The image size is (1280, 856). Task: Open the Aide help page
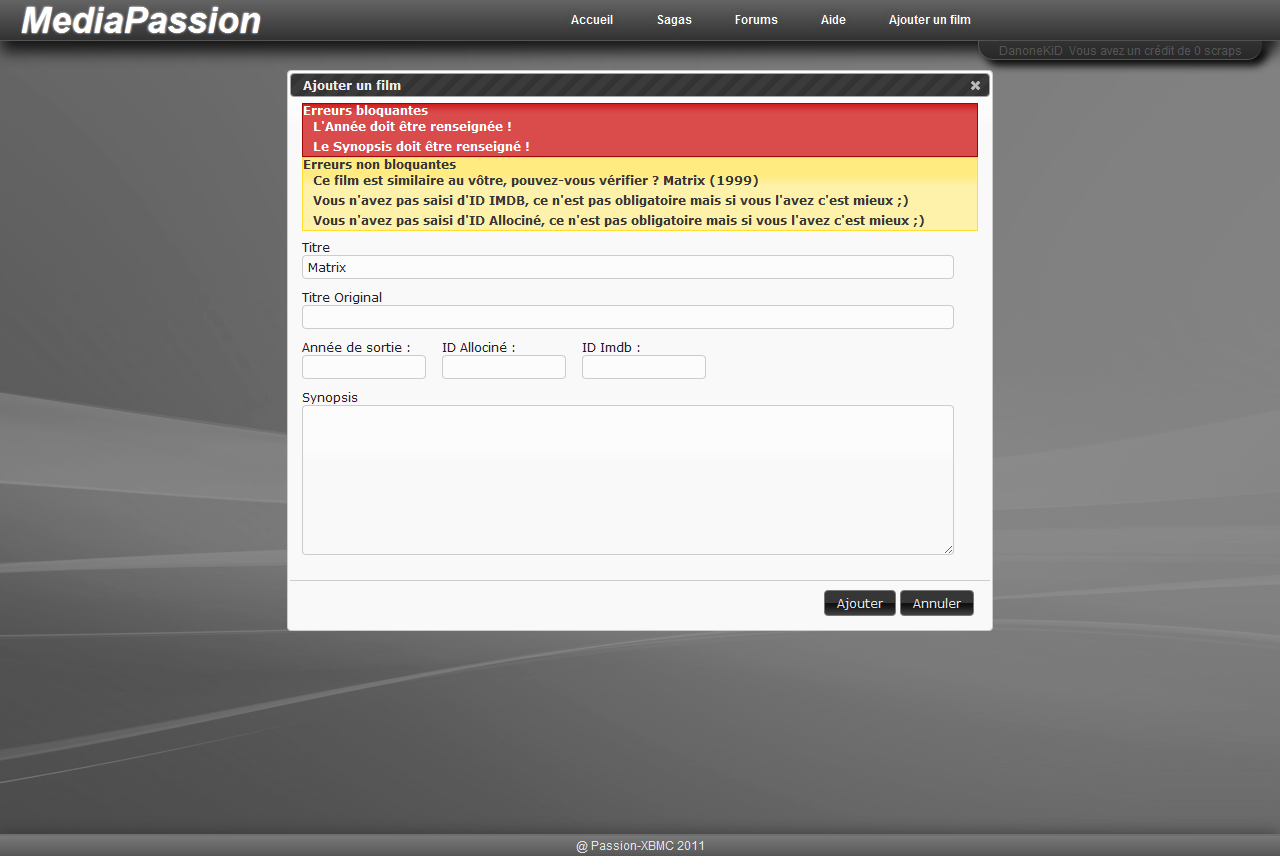(x=833, y=20)
